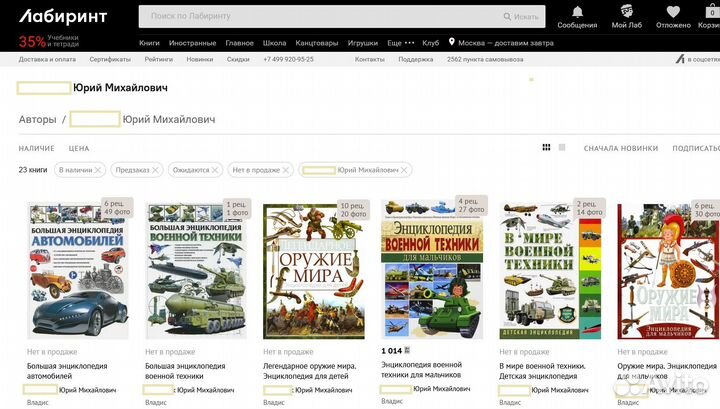Open Большая энциклопедия автомобилей cover
Image resolution: width=720 pixels, height=409 pixels.
click(78, 271)
